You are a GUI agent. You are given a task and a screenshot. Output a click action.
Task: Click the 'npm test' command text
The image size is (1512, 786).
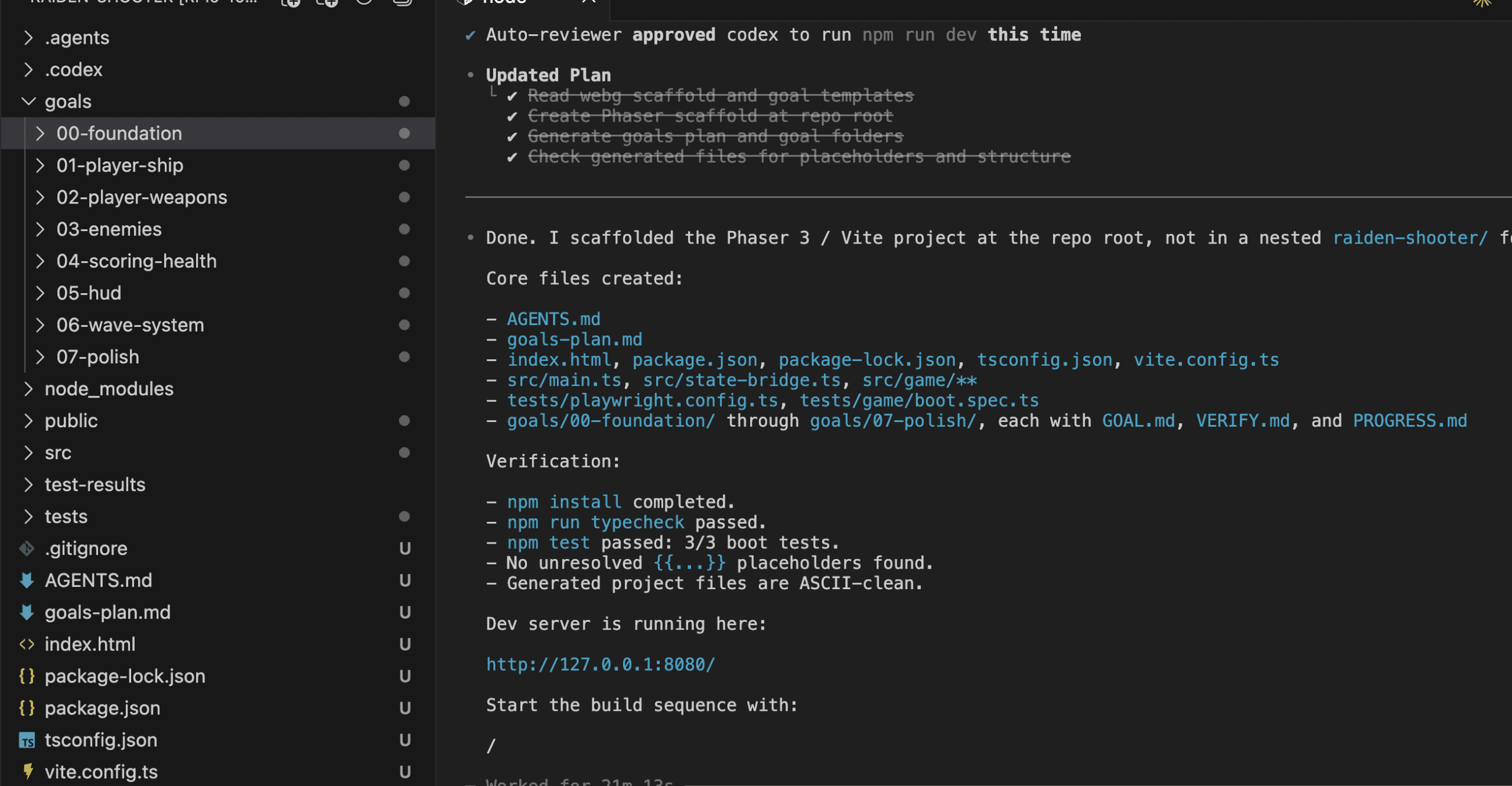pyautogui.click(x=548, y=543)
